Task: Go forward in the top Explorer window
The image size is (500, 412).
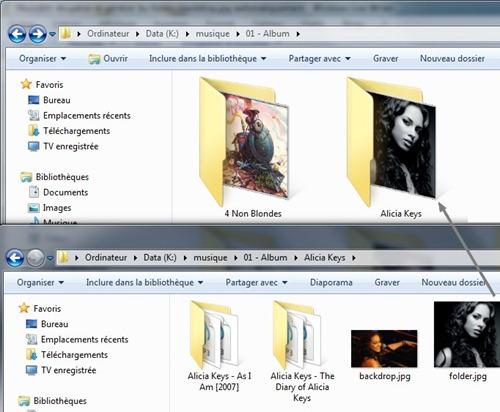Action: [x=37, y=34]
